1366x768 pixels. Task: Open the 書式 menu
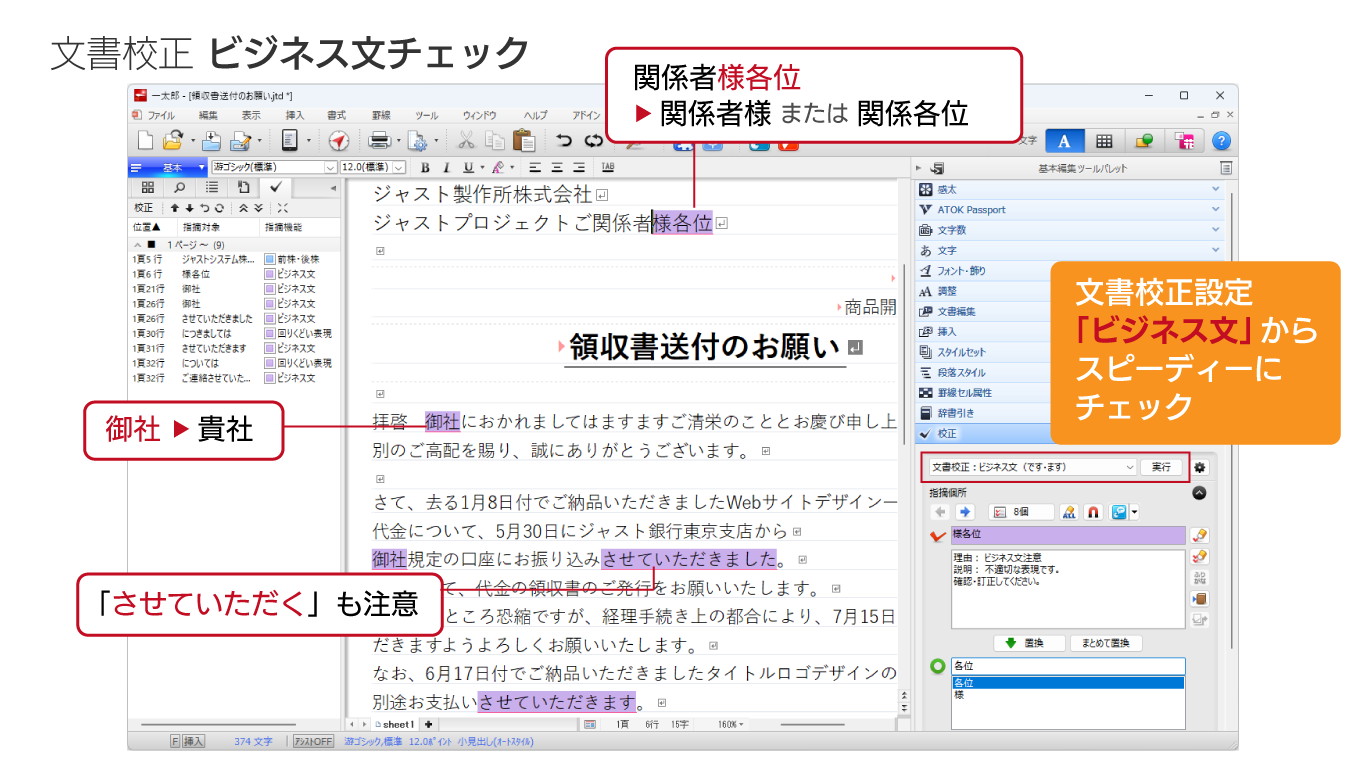point(336,116)
